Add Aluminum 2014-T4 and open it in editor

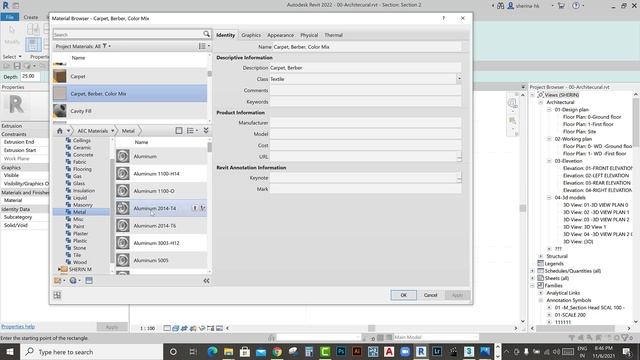(202, 208)
